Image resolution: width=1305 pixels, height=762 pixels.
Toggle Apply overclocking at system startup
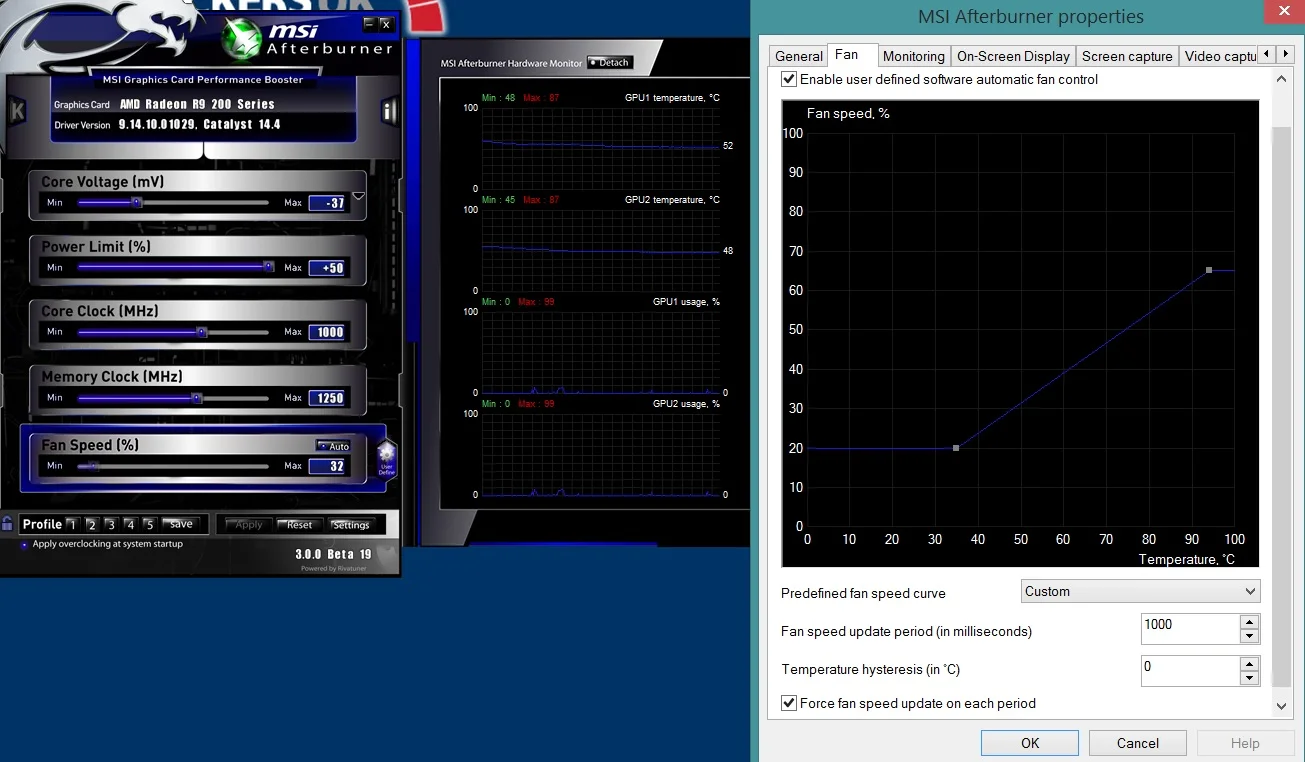[25, 545]
